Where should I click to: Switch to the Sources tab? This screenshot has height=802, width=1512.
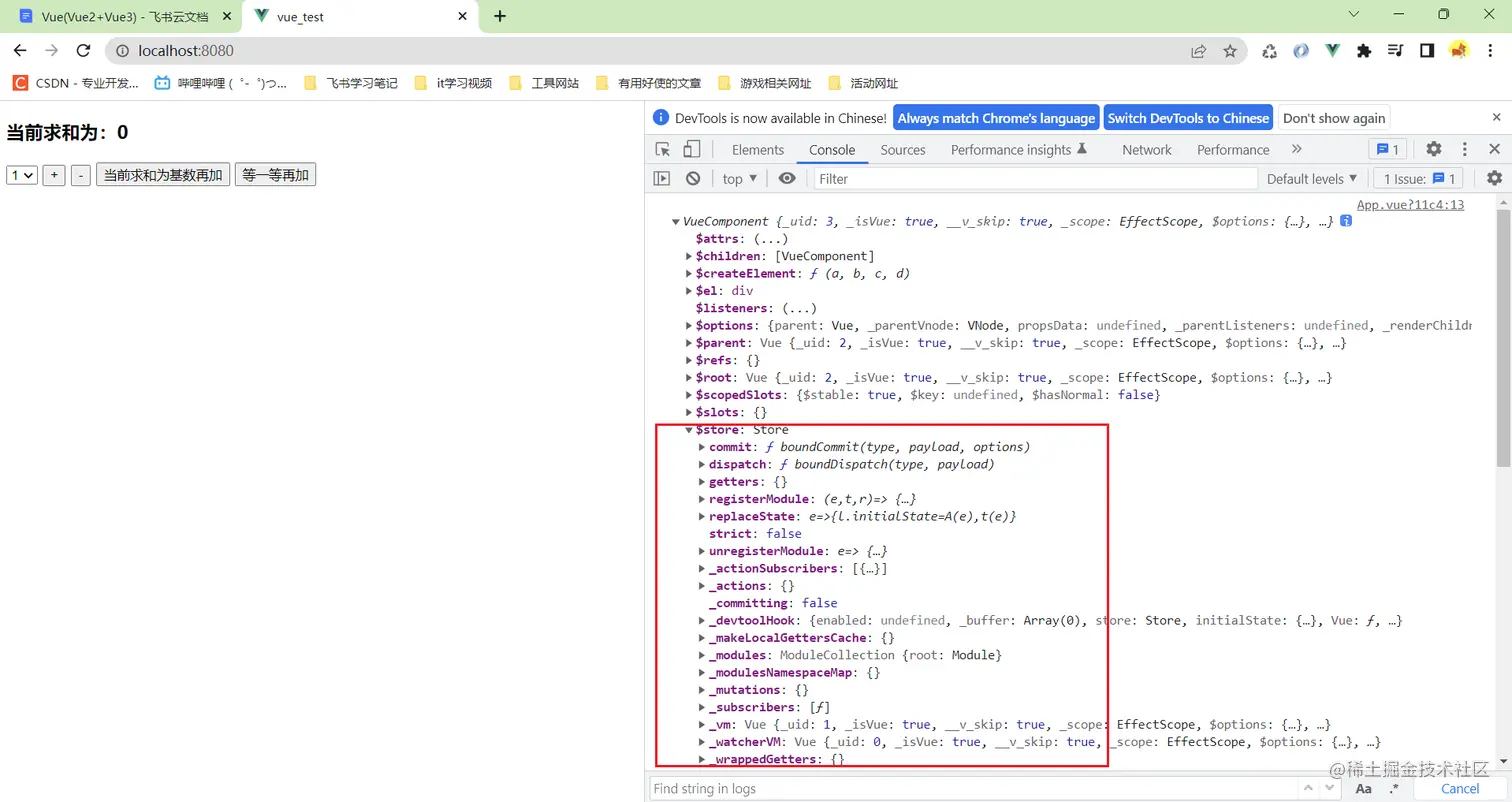(x=903, y=149)
